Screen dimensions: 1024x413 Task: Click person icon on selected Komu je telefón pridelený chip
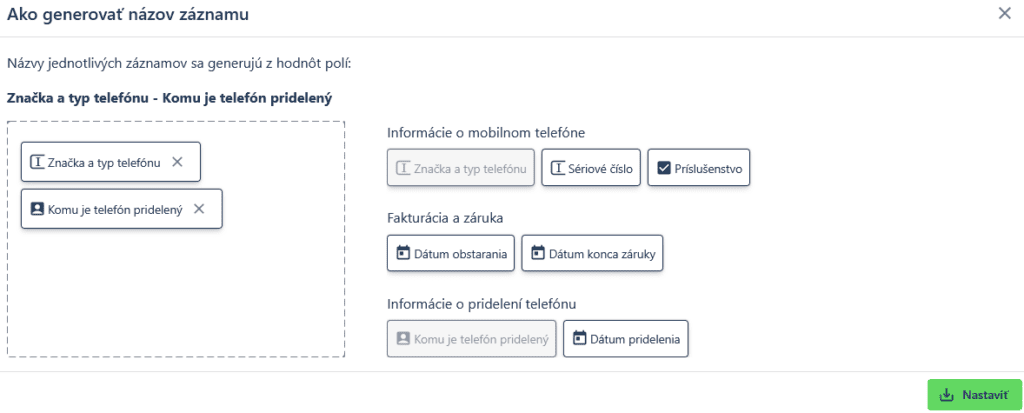pos(37,209)
